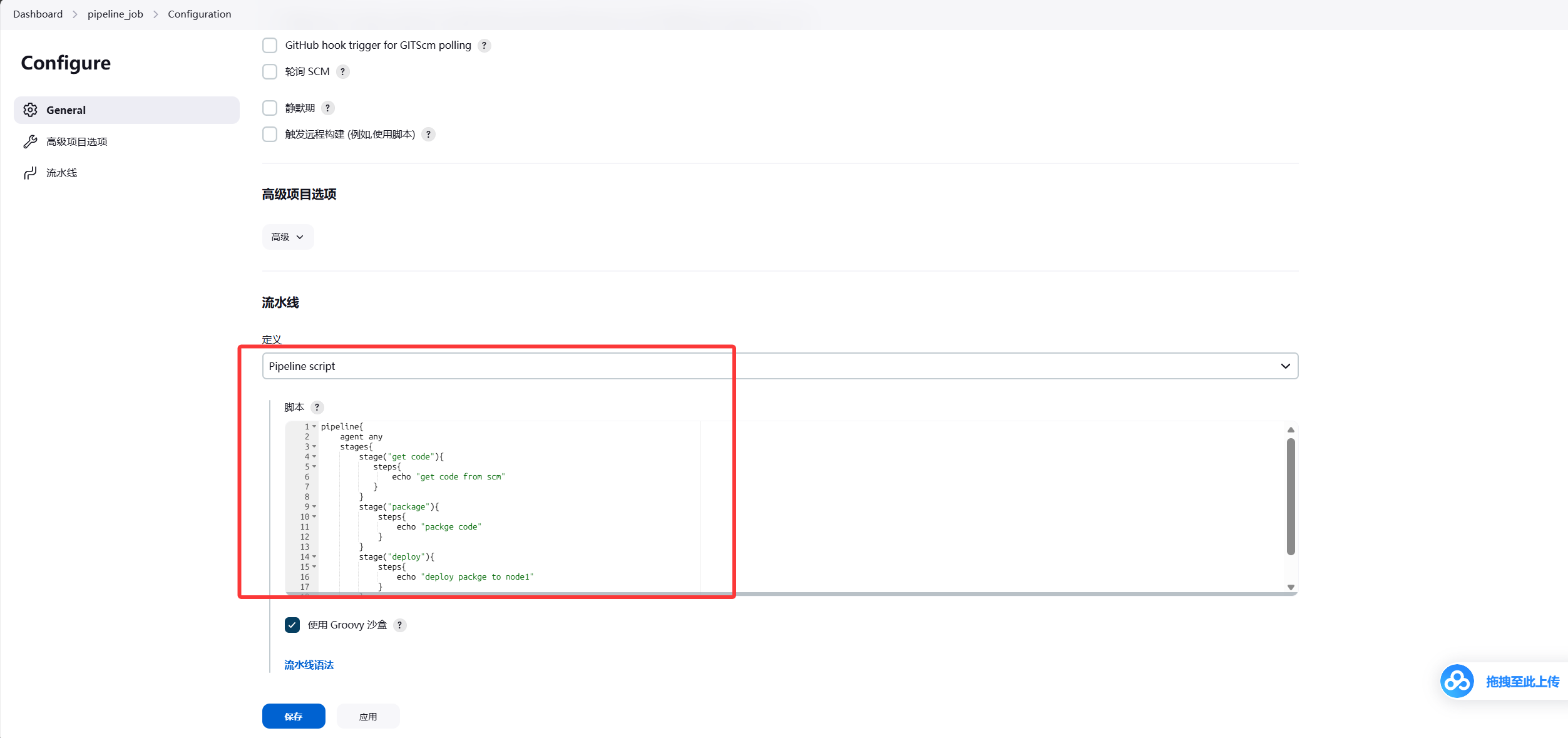Screen dimensions: 1568x738
Task: Click the 保存 save button
Action: pos(294,717)
